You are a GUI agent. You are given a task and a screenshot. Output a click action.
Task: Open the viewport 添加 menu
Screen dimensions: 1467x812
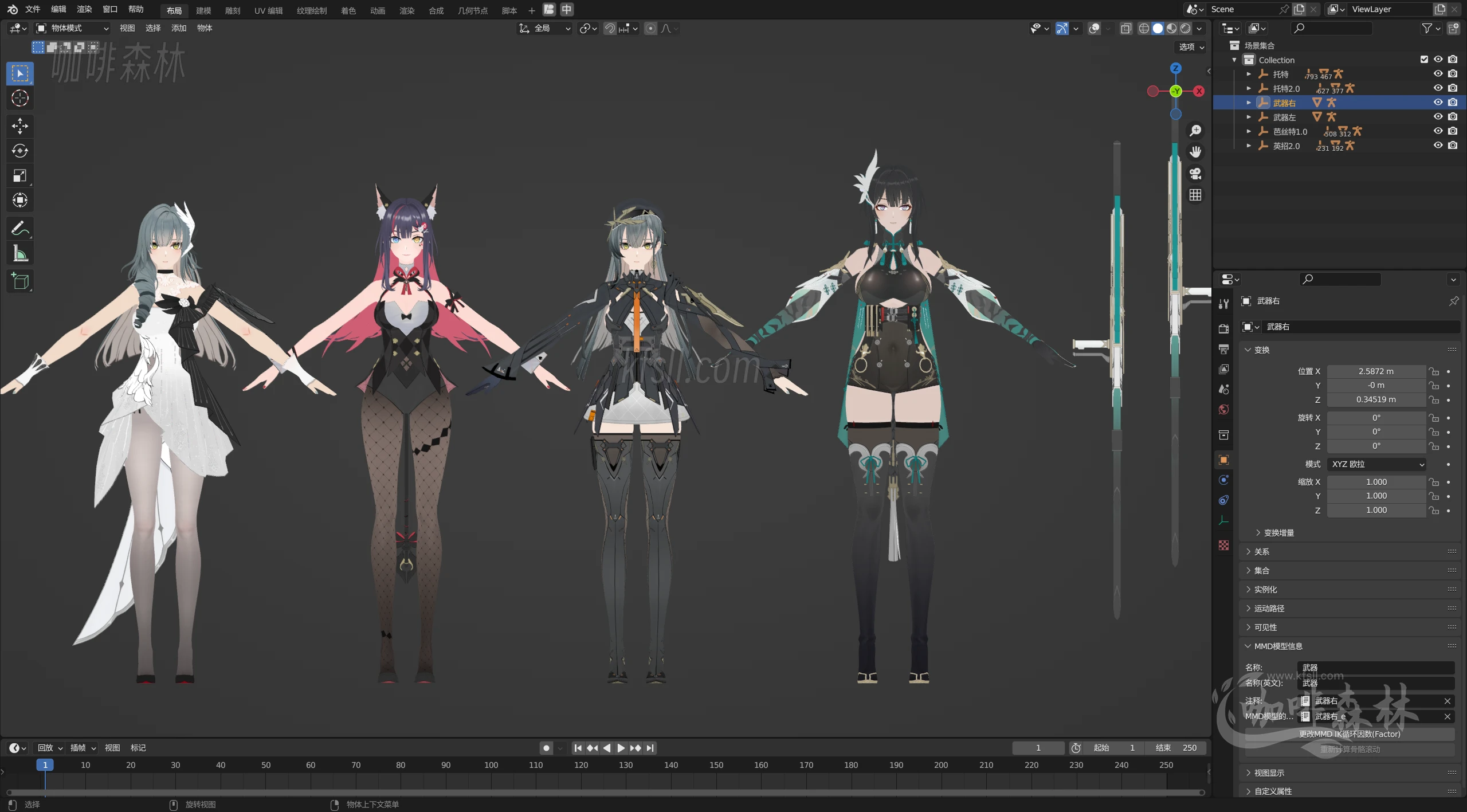click(179, 28)
